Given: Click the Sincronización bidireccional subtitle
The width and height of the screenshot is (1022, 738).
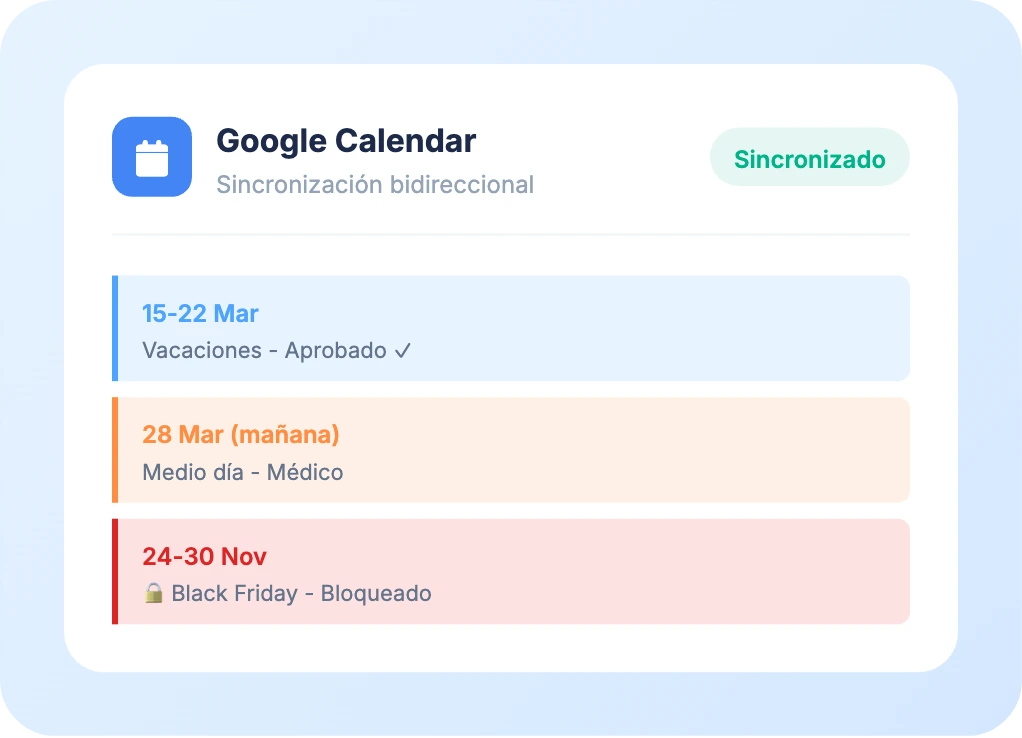Looking at the screenshot, I should tap(375, 185).
